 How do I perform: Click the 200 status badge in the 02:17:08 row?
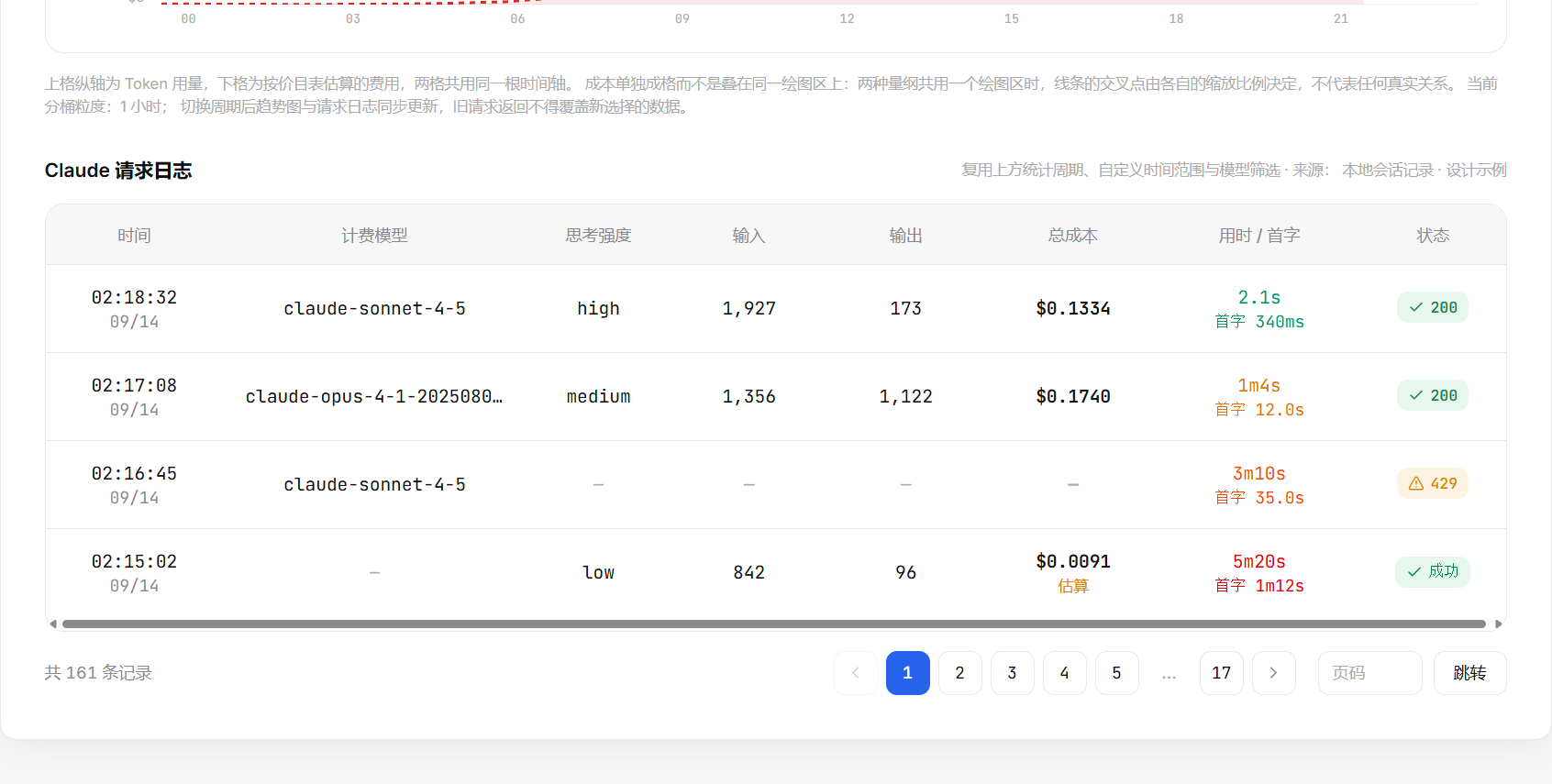(x=1433, y=396)
